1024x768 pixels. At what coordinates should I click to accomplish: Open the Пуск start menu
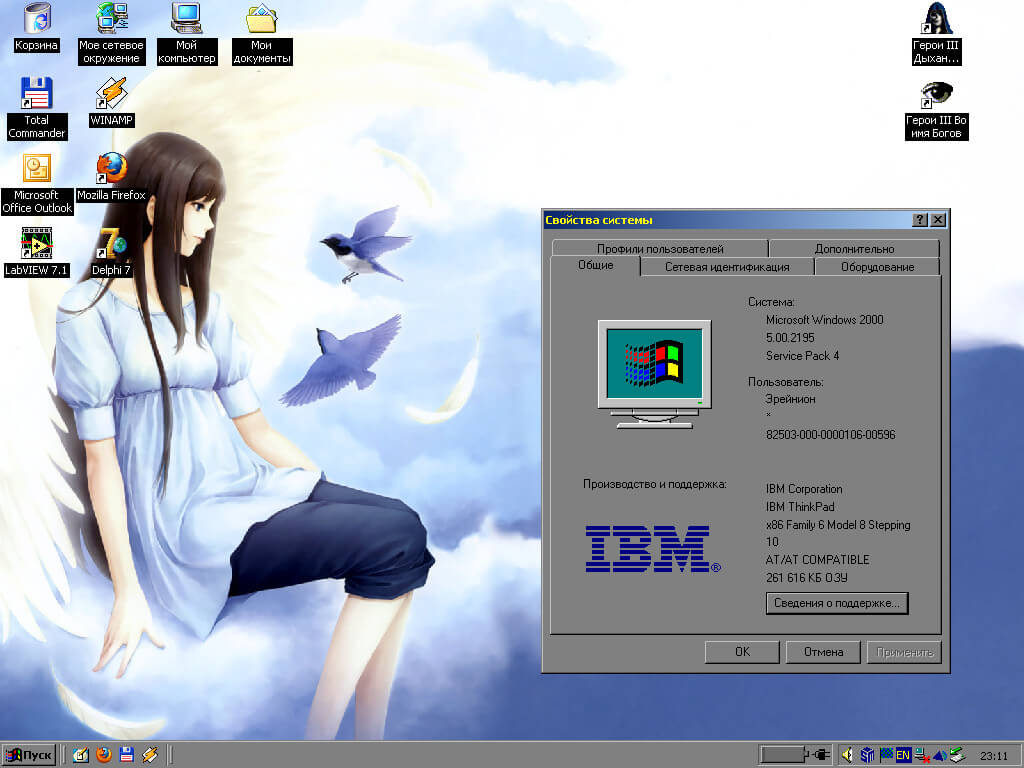tap(29, 755)
